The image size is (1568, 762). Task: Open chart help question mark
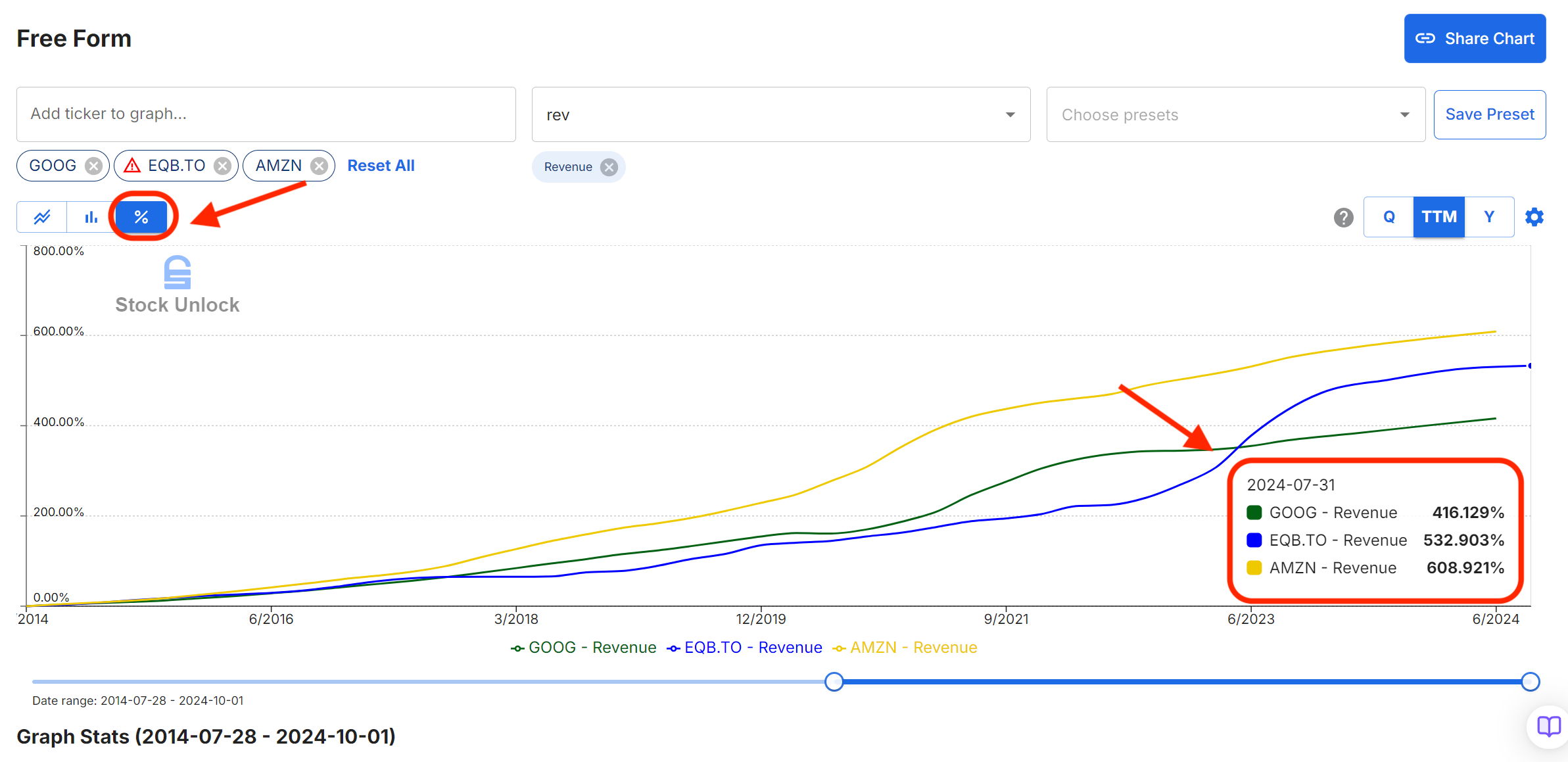1343,217
